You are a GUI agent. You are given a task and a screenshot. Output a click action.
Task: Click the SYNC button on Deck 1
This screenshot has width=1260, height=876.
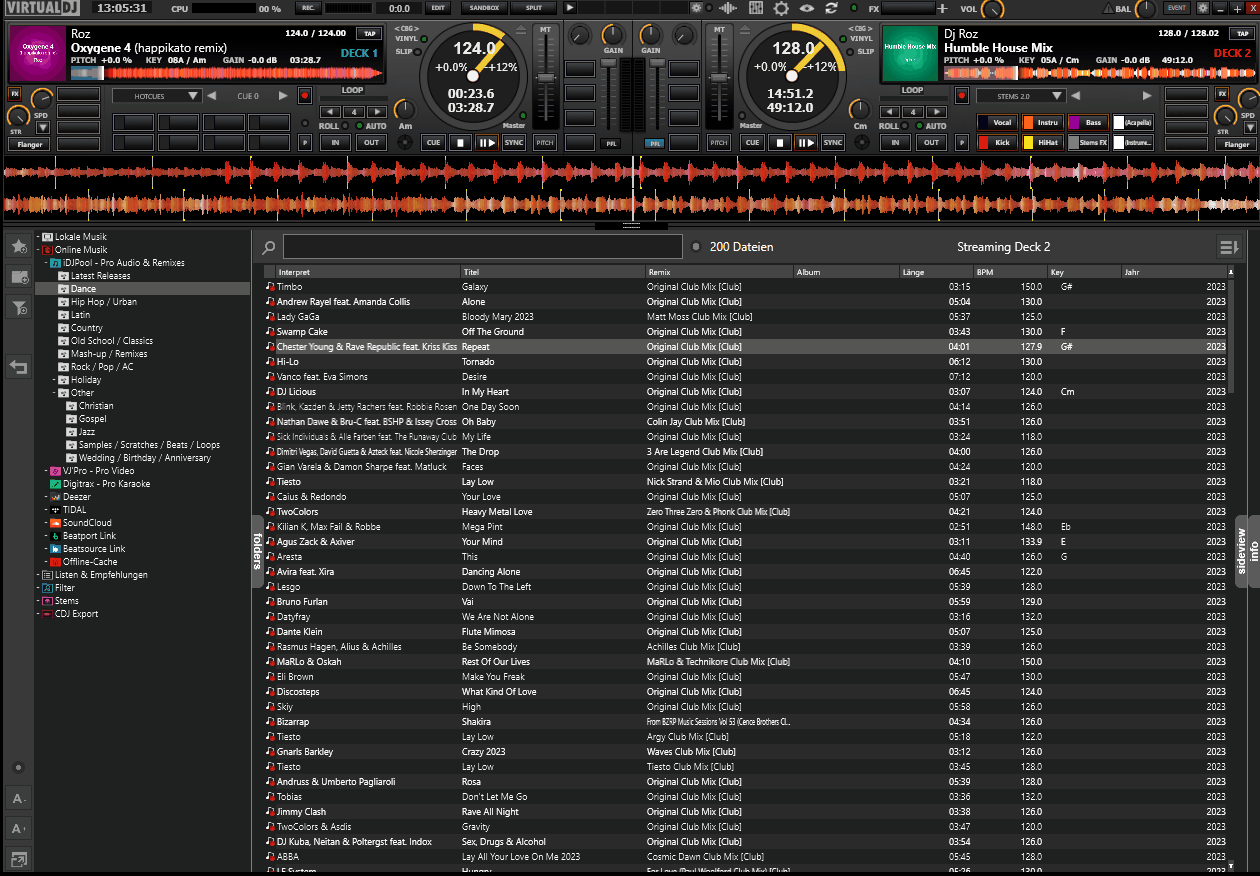(x=513, y=142)
